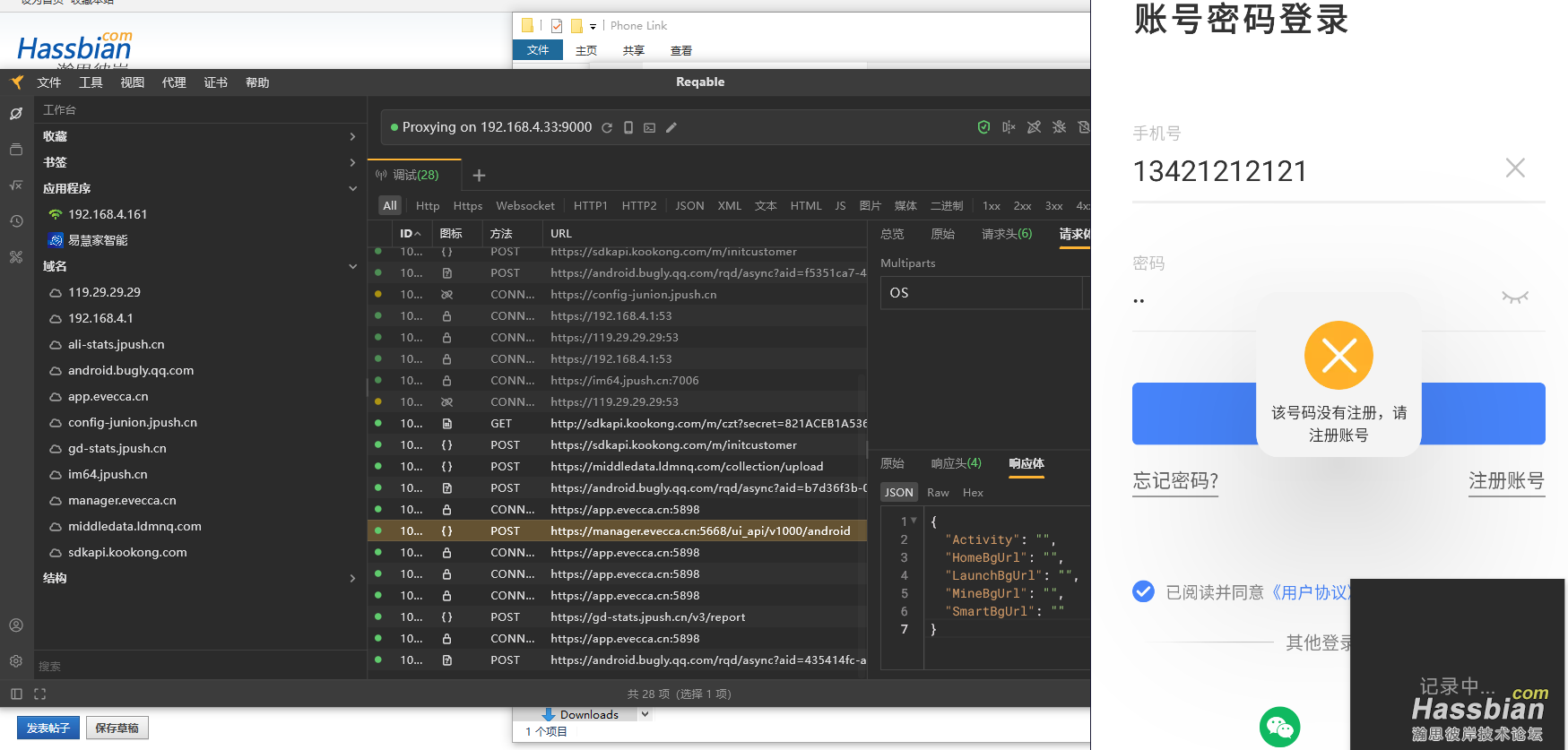This screenshot has width=1568, height=750.
Task: Filter traffic by Websocket
Action: [x=525, y=206]
